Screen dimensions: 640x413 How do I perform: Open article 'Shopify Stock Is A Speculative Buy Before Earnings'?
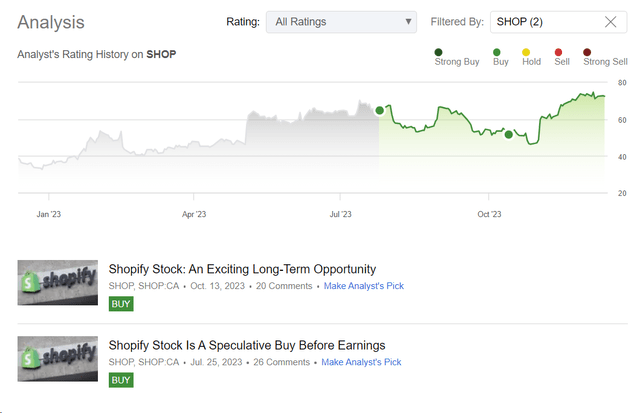coord(247,346)
